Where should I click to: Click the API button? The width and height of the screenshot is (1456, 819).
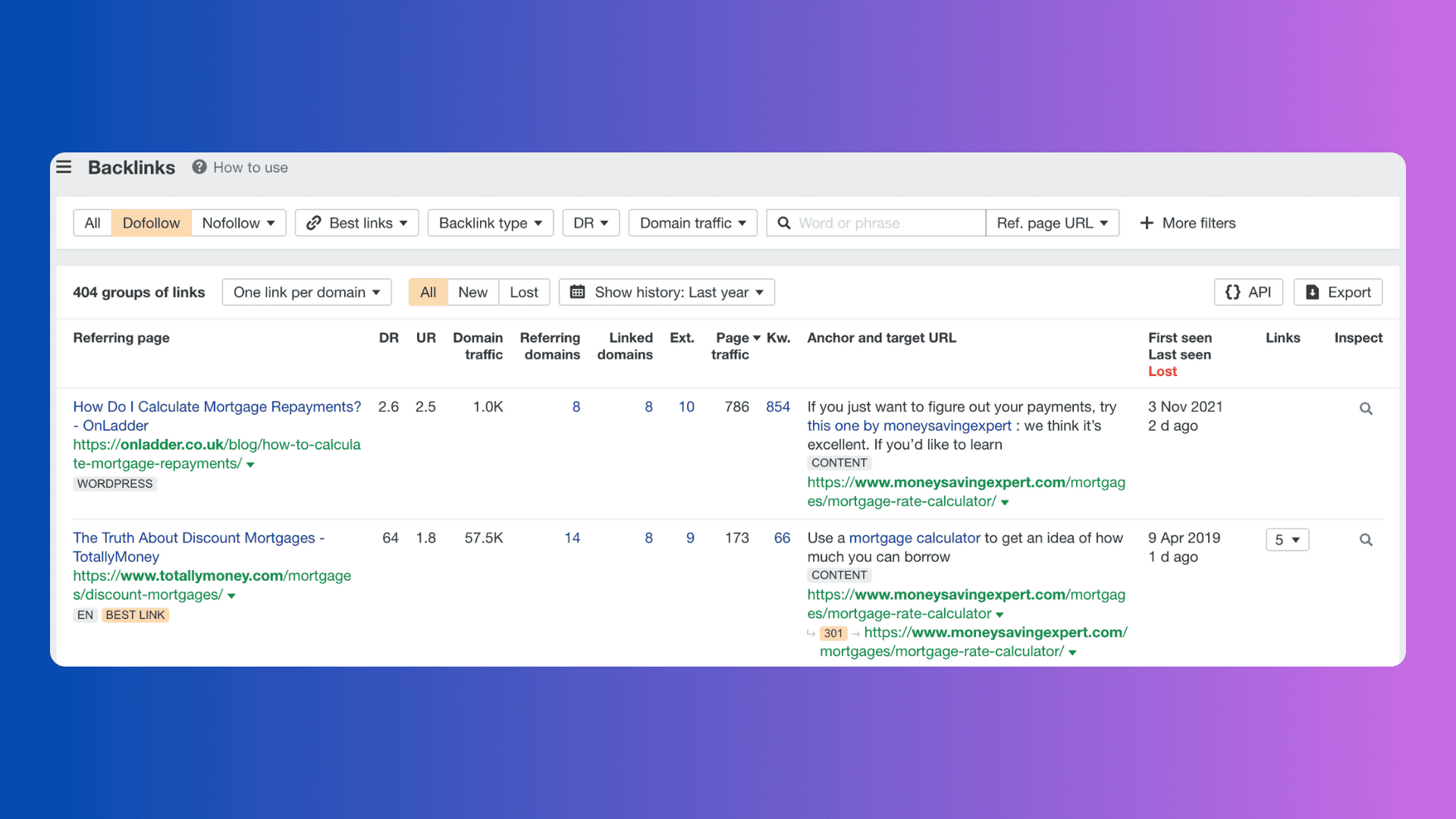[x=1248, y=292]
